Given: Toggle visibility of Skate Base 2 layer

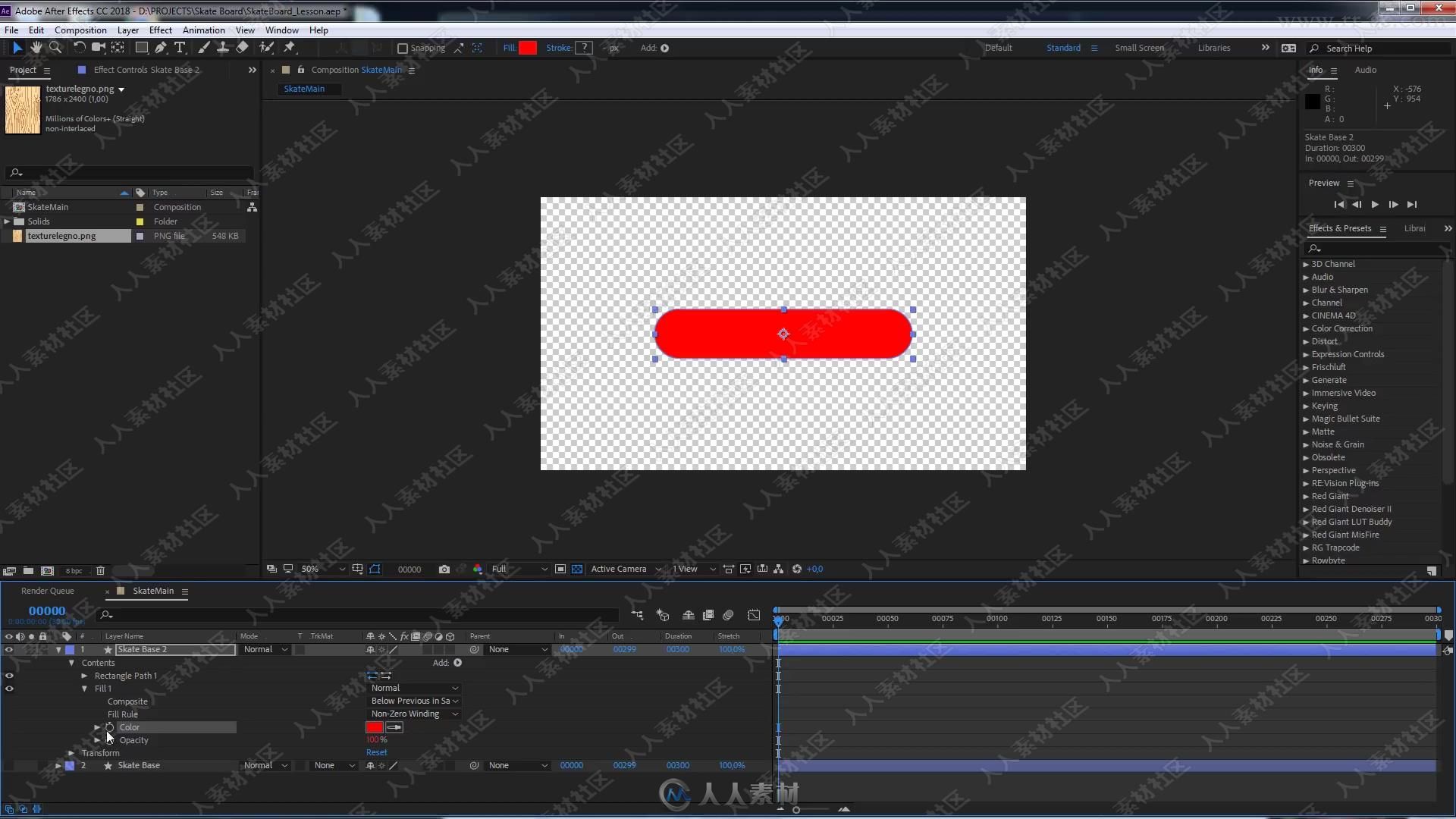Looking at the screenshot, I should pos(9,649).
